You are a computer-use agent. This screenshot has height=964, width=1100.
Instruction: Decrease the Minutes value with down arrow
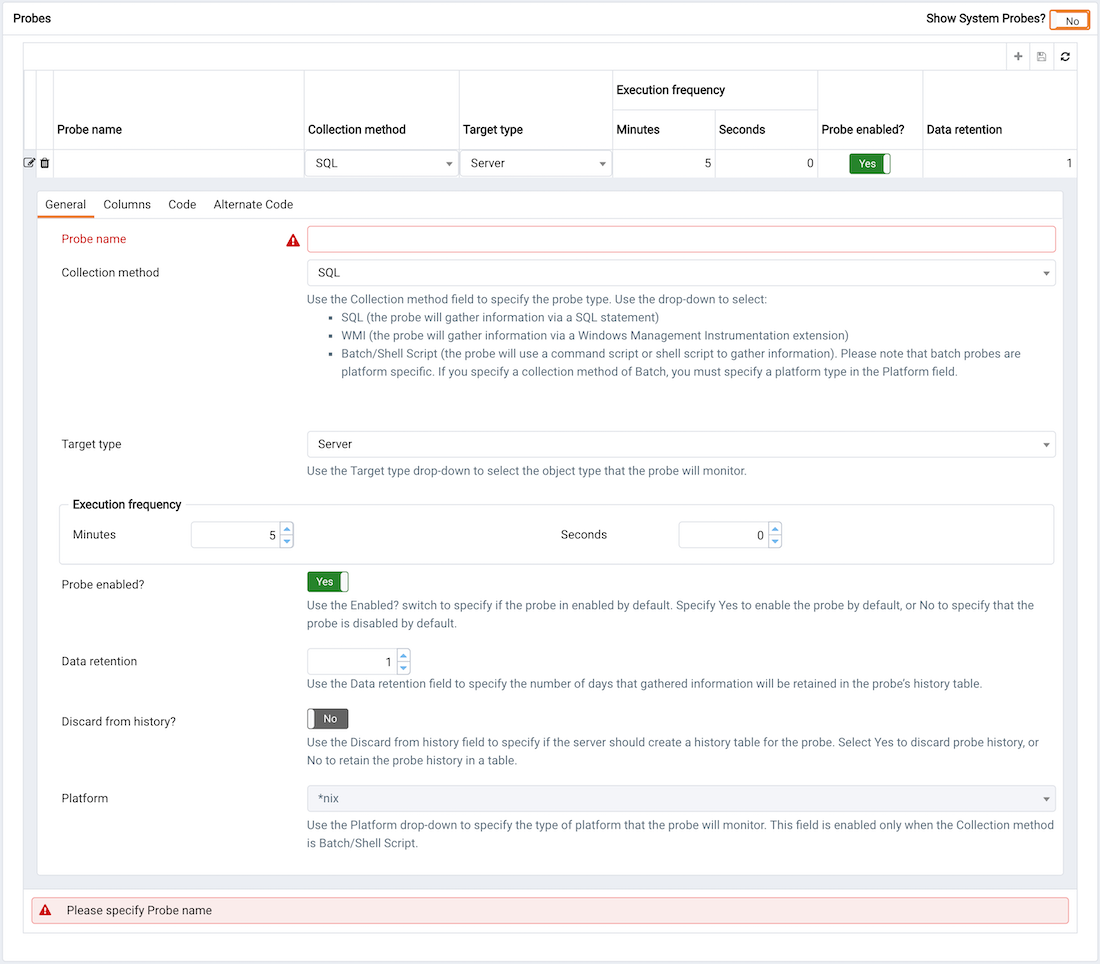point(287,541)
